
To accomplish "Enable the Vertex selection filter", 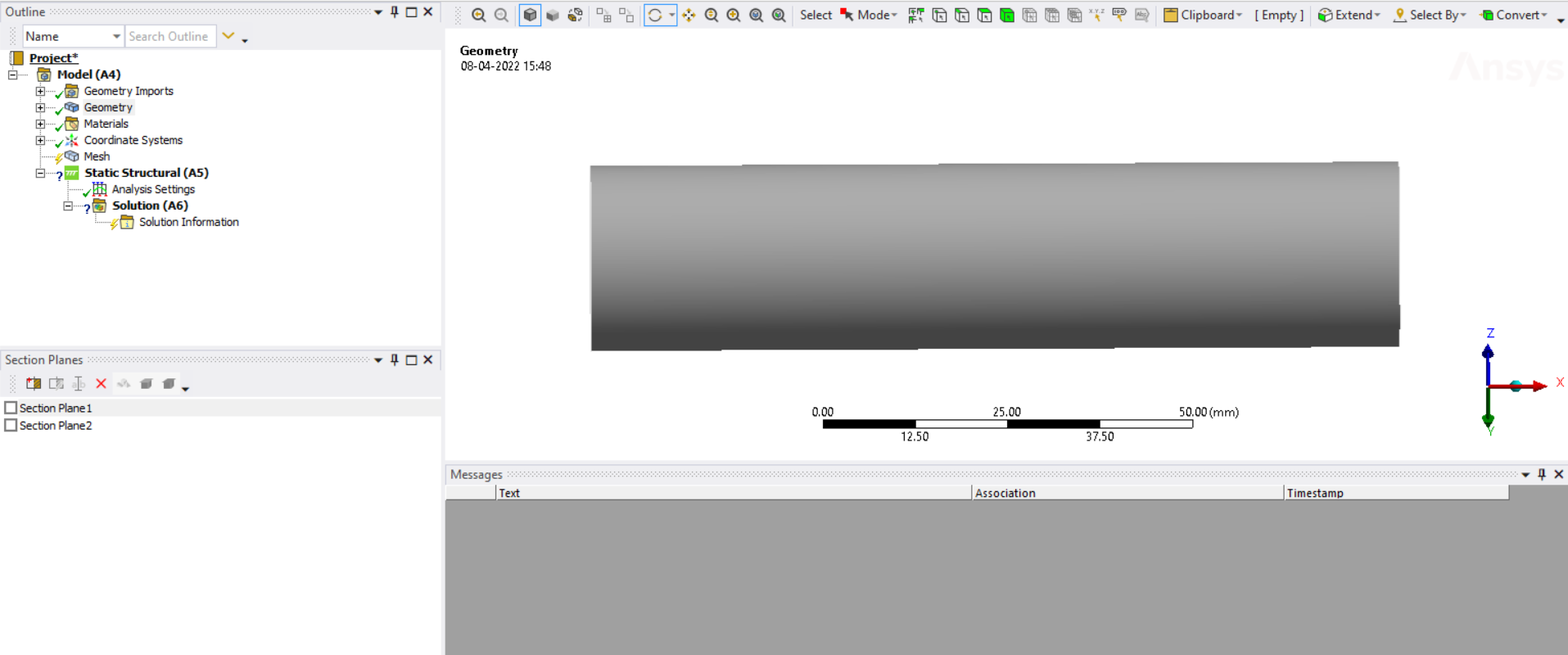I will [x=939, y=15].
